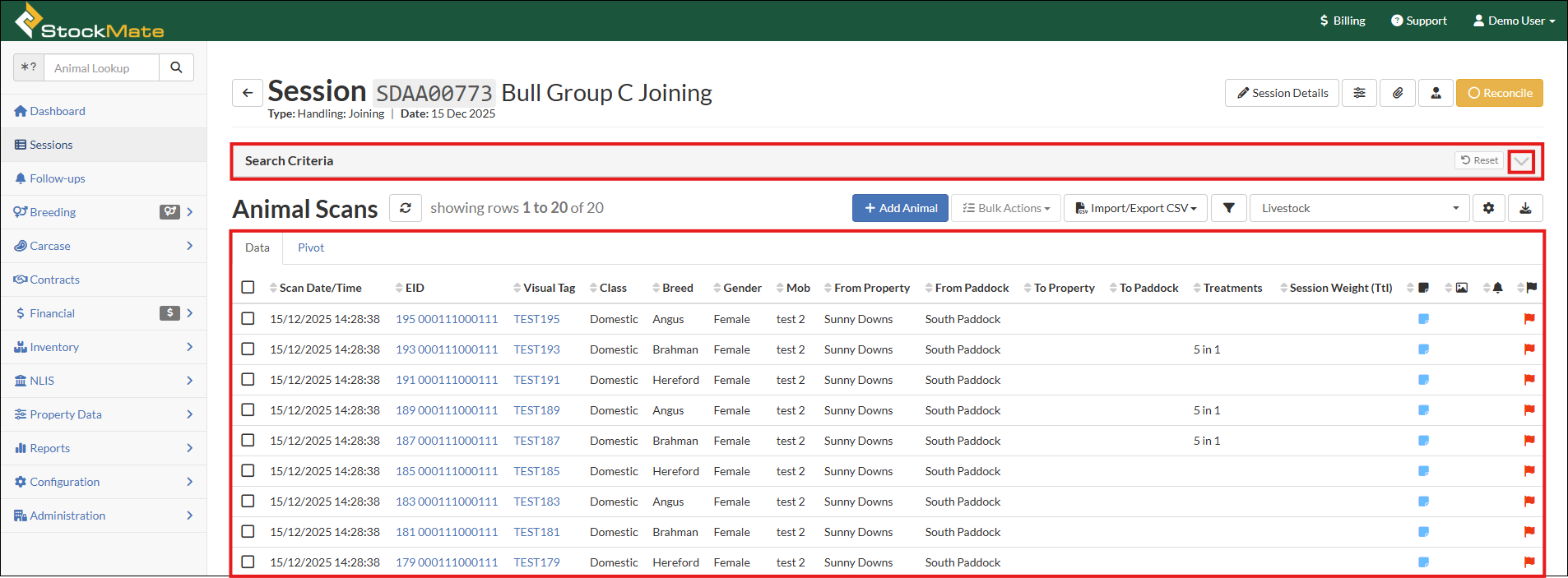Check the row checkbox for TEST193

[248, 349]
